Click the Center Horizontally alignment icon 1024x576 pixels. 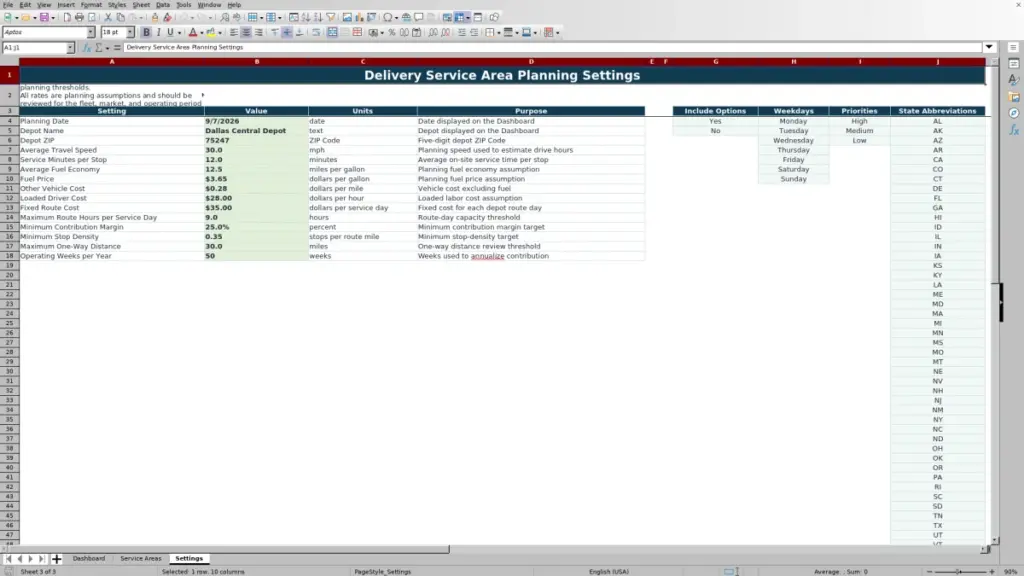246,32
